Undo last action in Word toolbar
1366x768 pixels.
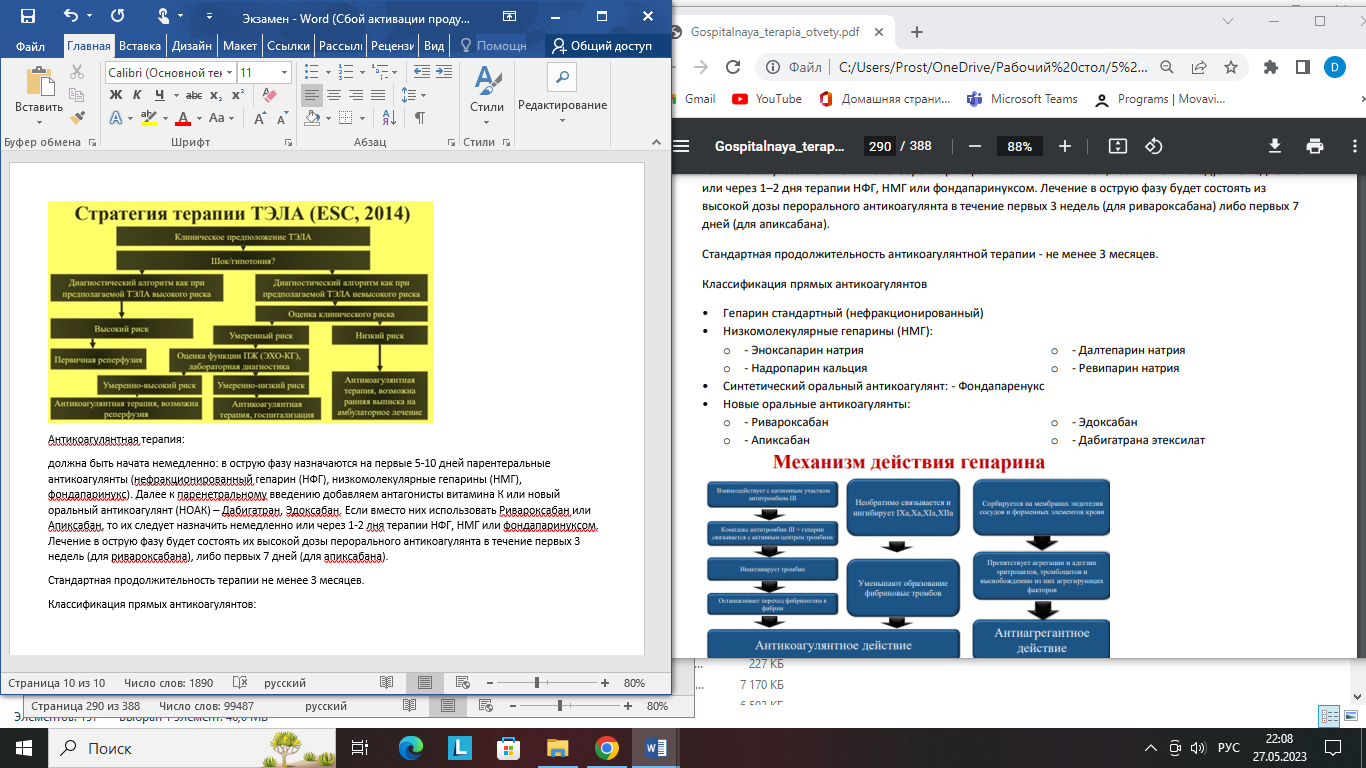[70, 16]
